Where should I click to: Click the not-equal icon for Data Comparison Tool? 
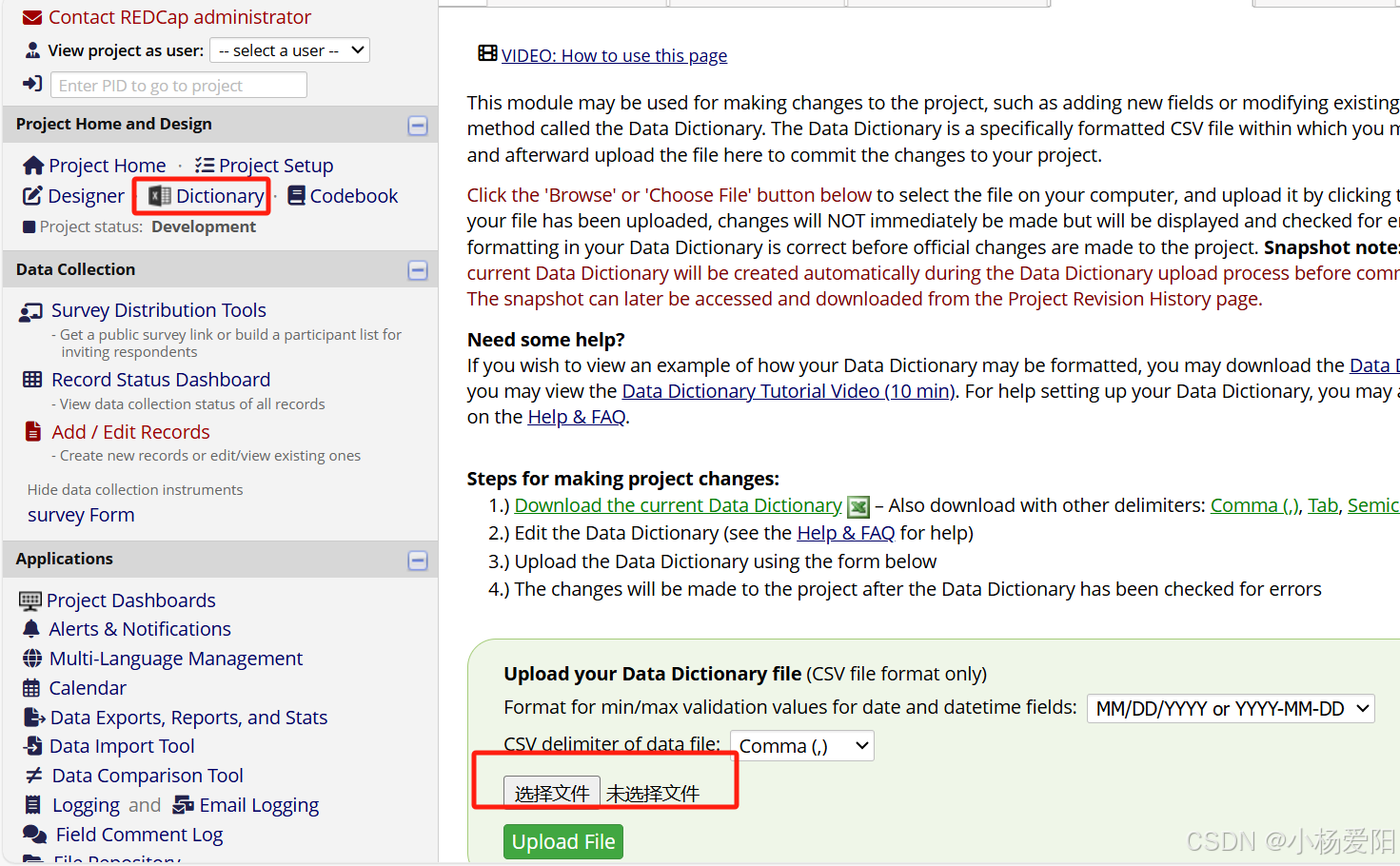point(34,776)
